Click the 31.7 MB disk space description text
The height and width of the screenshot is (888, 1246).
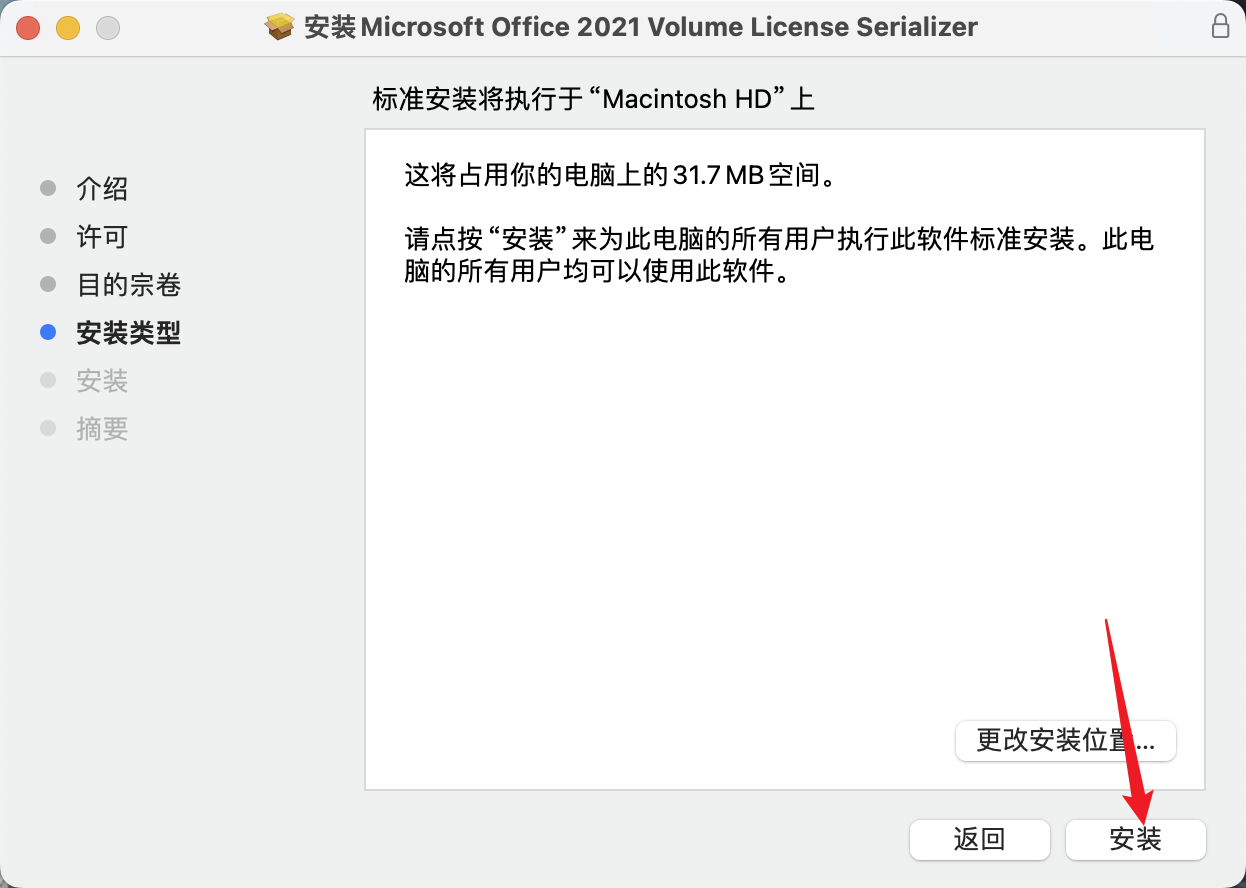click(x=619, y=177)
